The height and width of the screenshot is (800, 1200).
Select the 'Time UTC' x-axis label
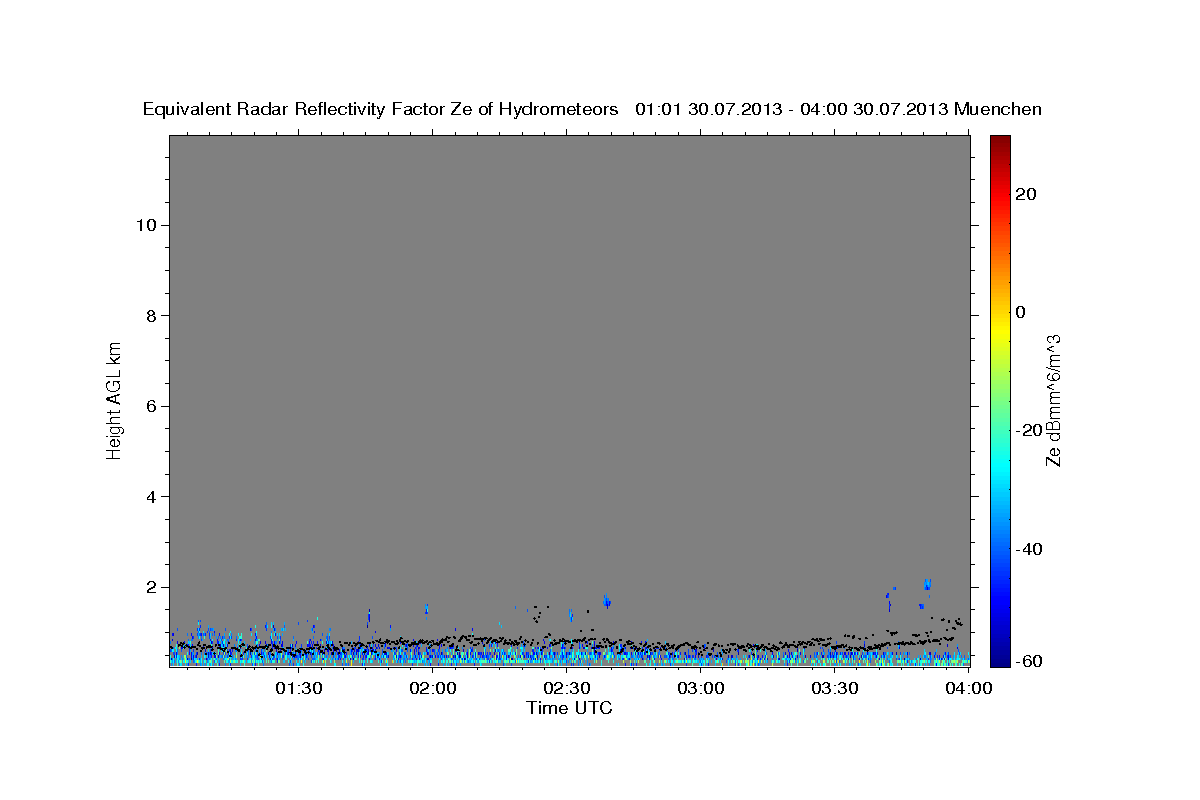tap(569, 708)
